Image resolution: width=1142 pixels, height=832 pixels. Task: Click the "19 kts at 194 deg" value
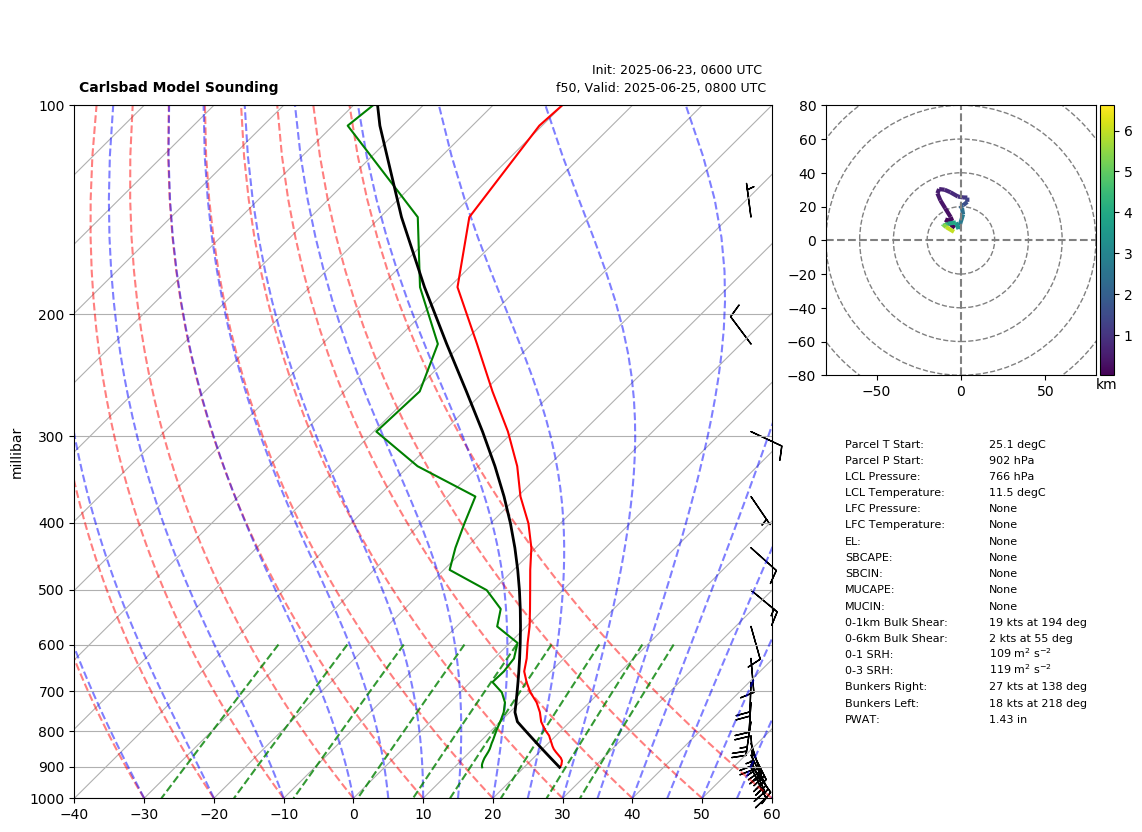coord(1038,622)
